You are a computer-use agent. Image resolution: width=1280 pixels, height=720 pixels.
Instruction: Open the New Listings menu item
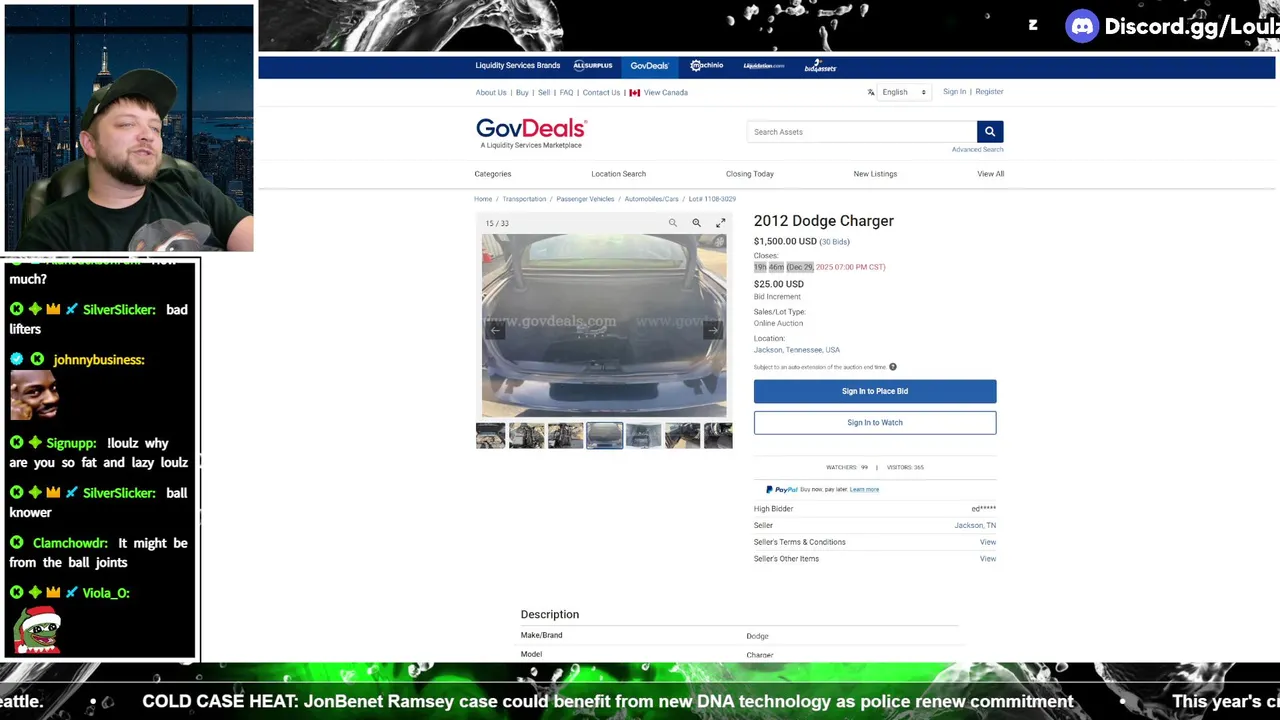(875, 174)
